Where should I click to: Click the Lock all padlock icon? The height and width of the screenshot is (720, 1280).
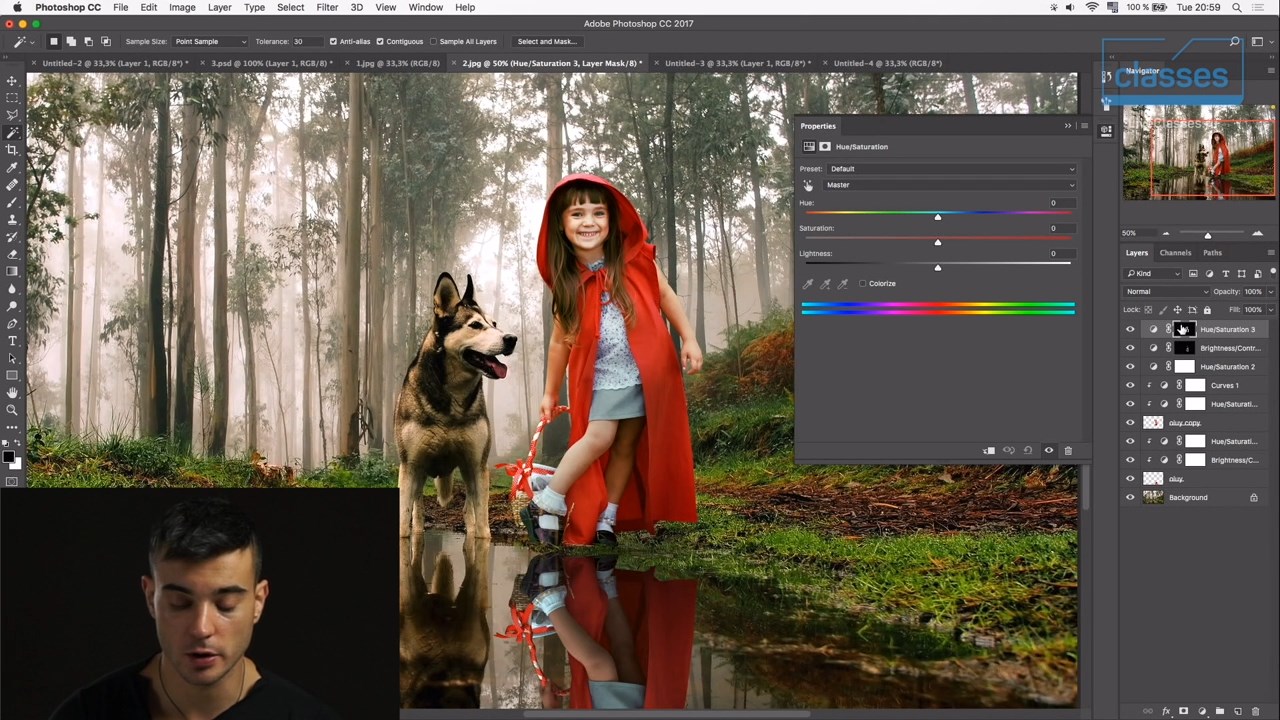(x=1207, y=310)
